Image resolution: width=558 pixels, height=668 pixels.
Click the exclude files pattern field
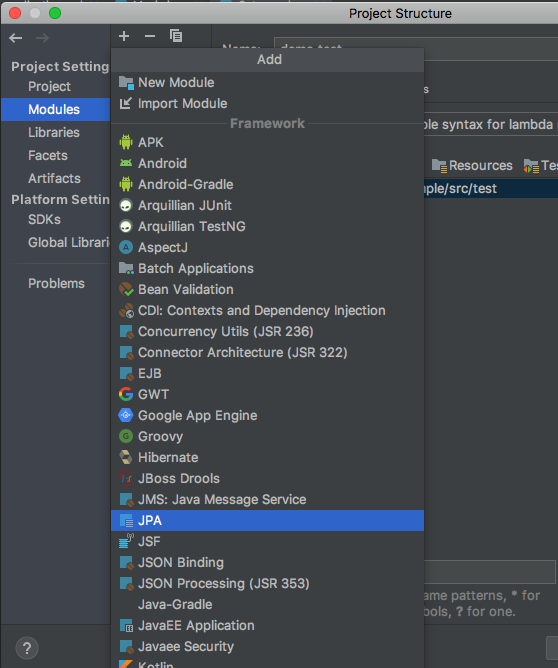pyautogui.click(x=490, y=572)
